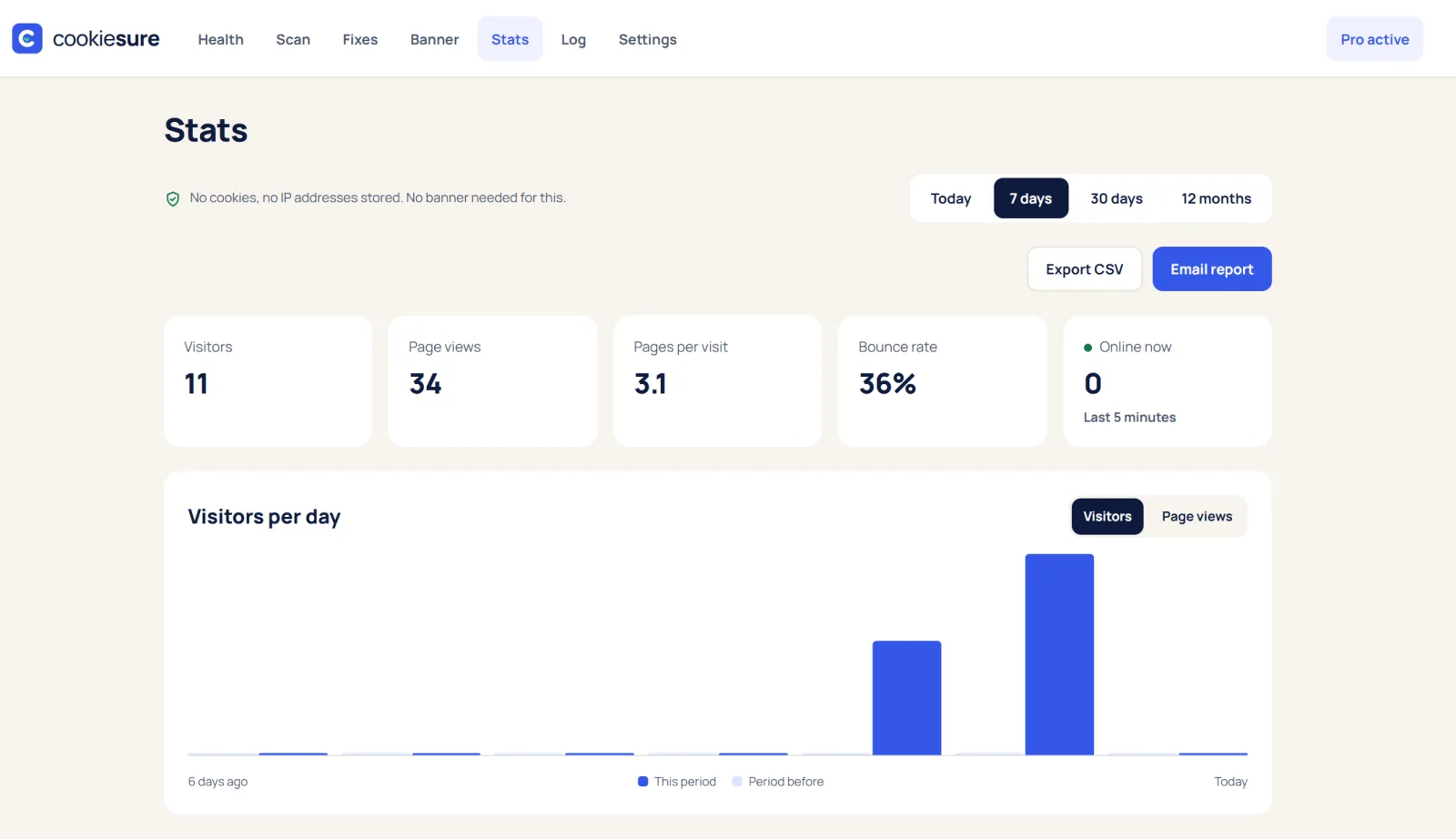The width and height of the screenshot is (1456, 839).
Task: Open the Fixes section
Action: click(x=360, y=39)
